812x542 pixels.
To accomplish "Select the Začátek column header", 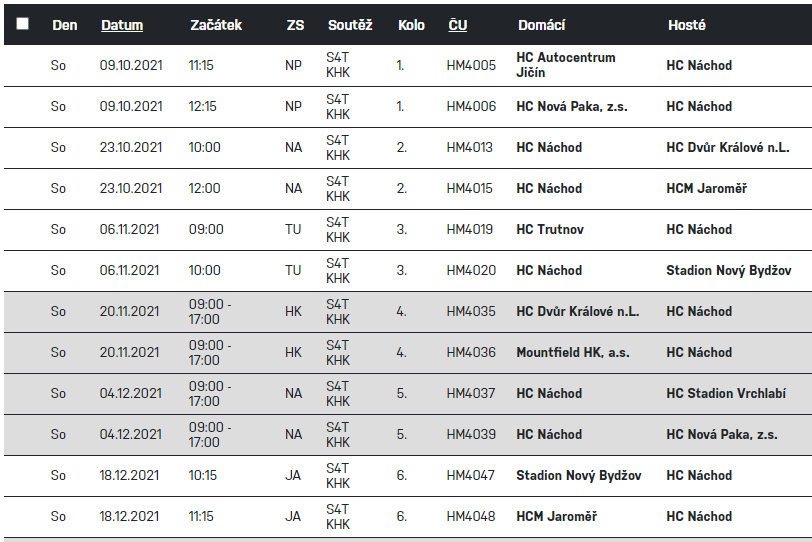I will (216, 25).
